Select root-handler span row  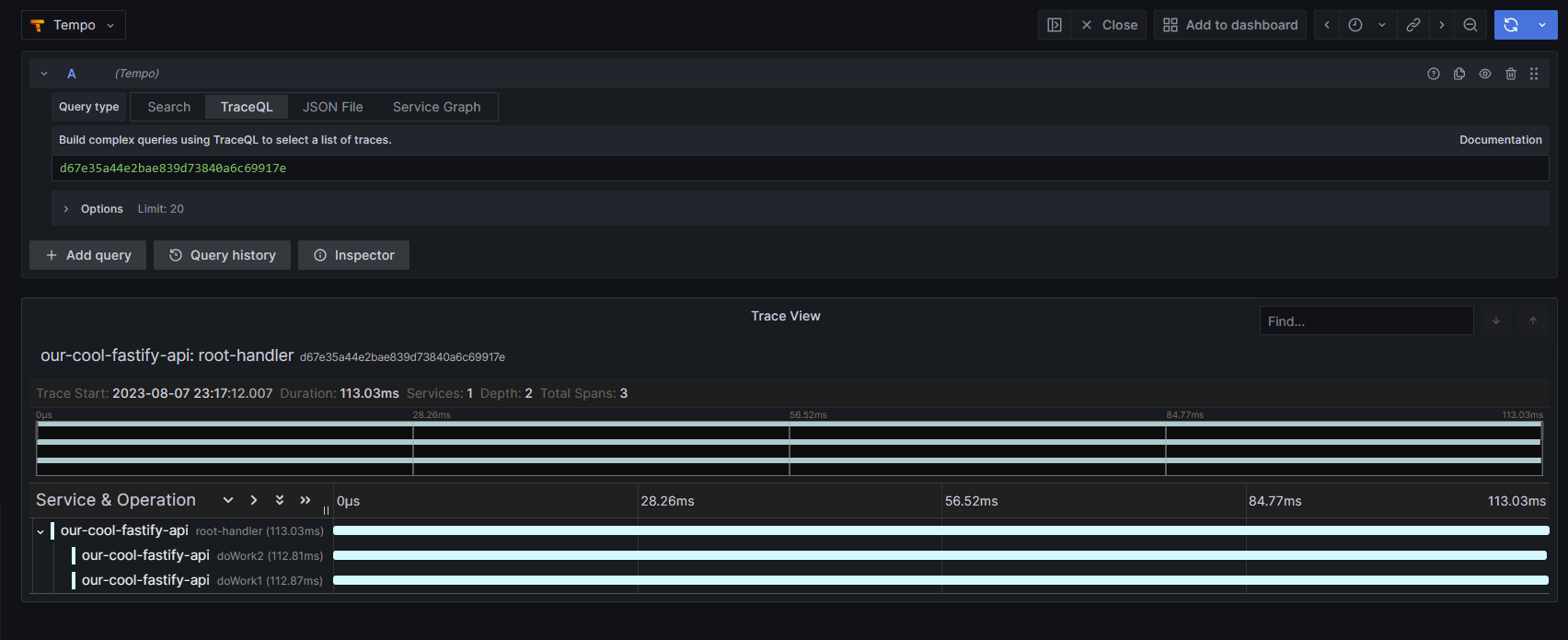pyautogui.click(x=191, y=530)
